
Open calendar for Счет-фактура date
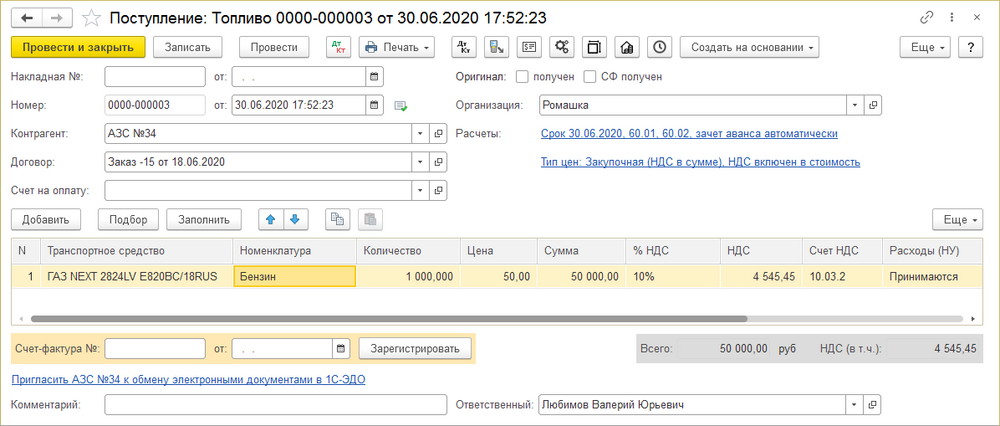point(341,349)
